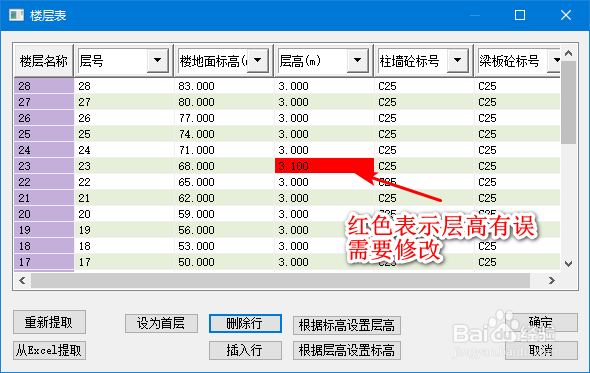Select floor name cell 20

click(44, 214)
